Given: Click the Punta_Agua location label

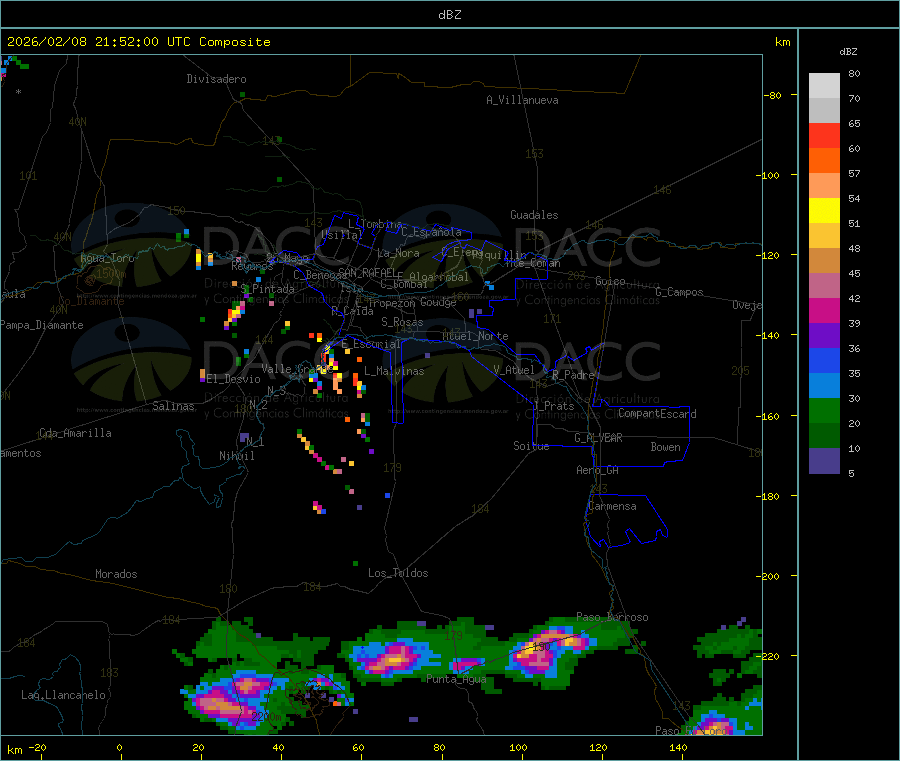Looking at the screenshot, I should coord(456,679).
